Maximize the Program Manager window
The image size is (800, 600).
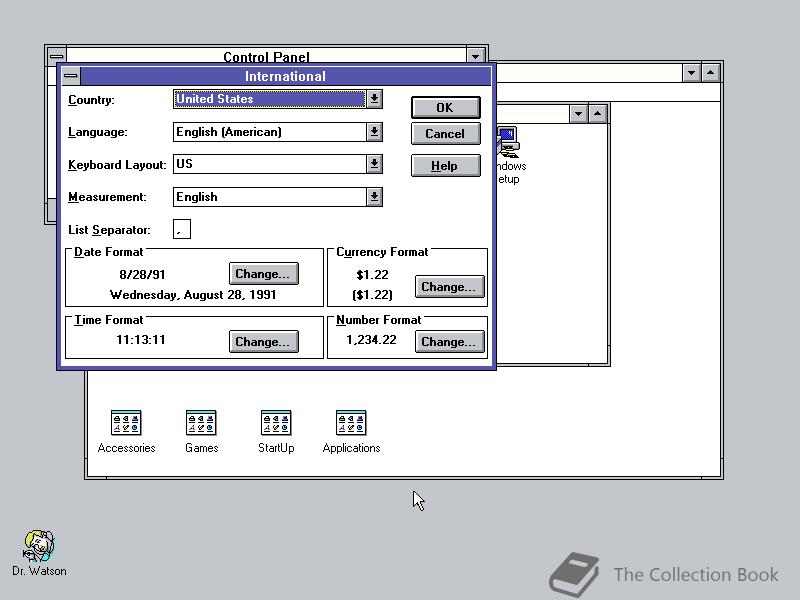(711, 73)
